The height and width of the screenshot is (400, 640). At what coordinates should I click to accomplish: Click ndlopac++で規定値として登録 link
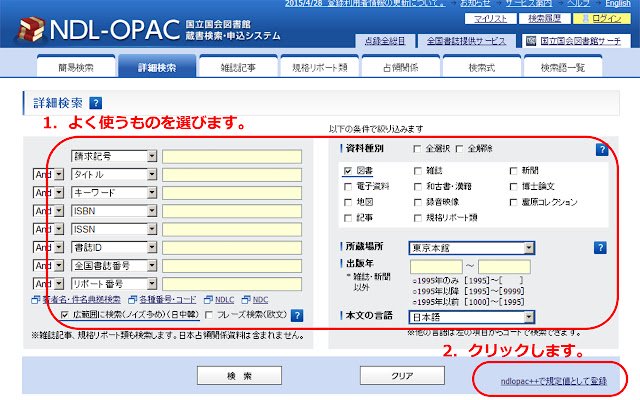click(x=553, y=381)
